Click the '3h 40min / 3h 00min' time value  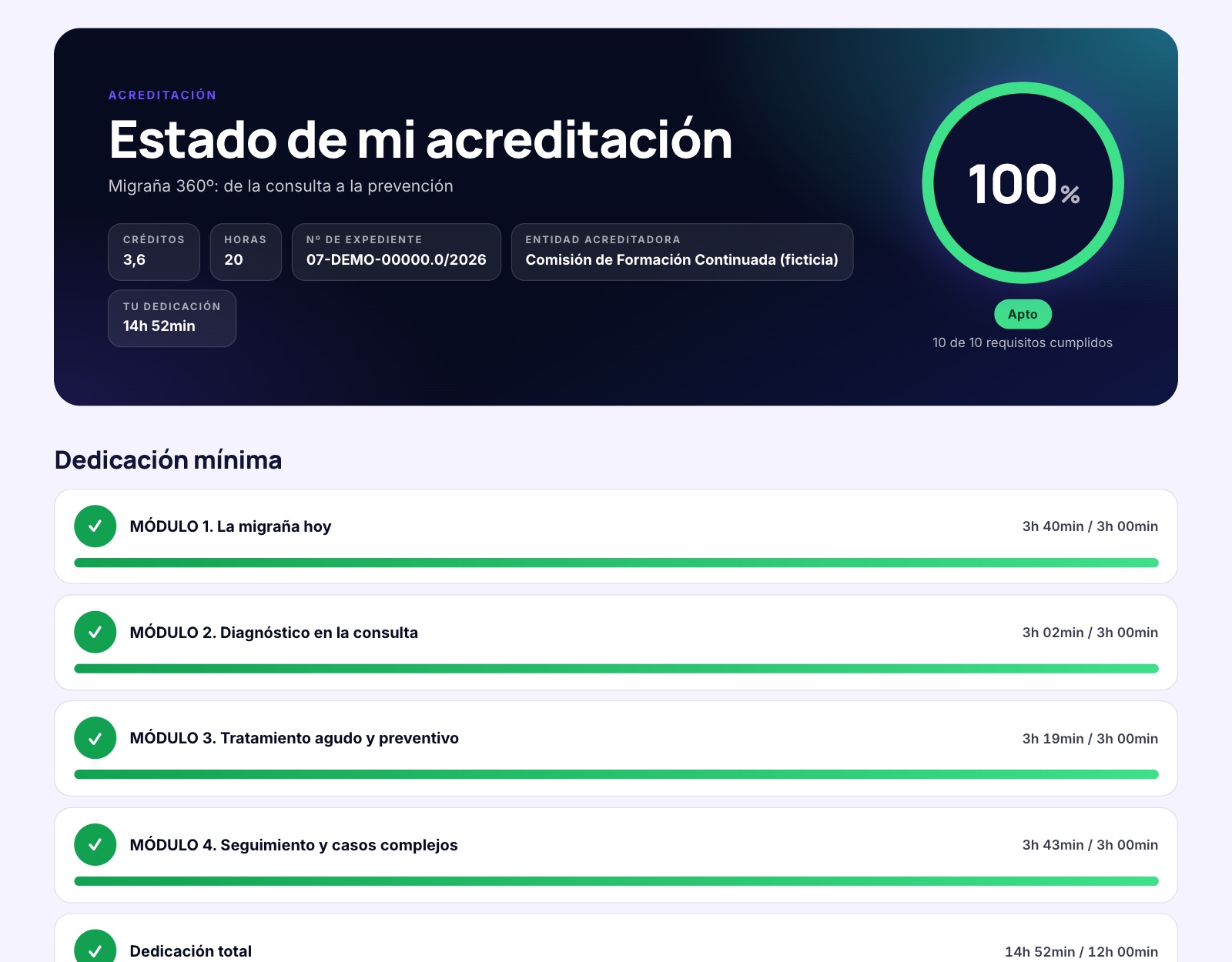tap(1090, 526)
